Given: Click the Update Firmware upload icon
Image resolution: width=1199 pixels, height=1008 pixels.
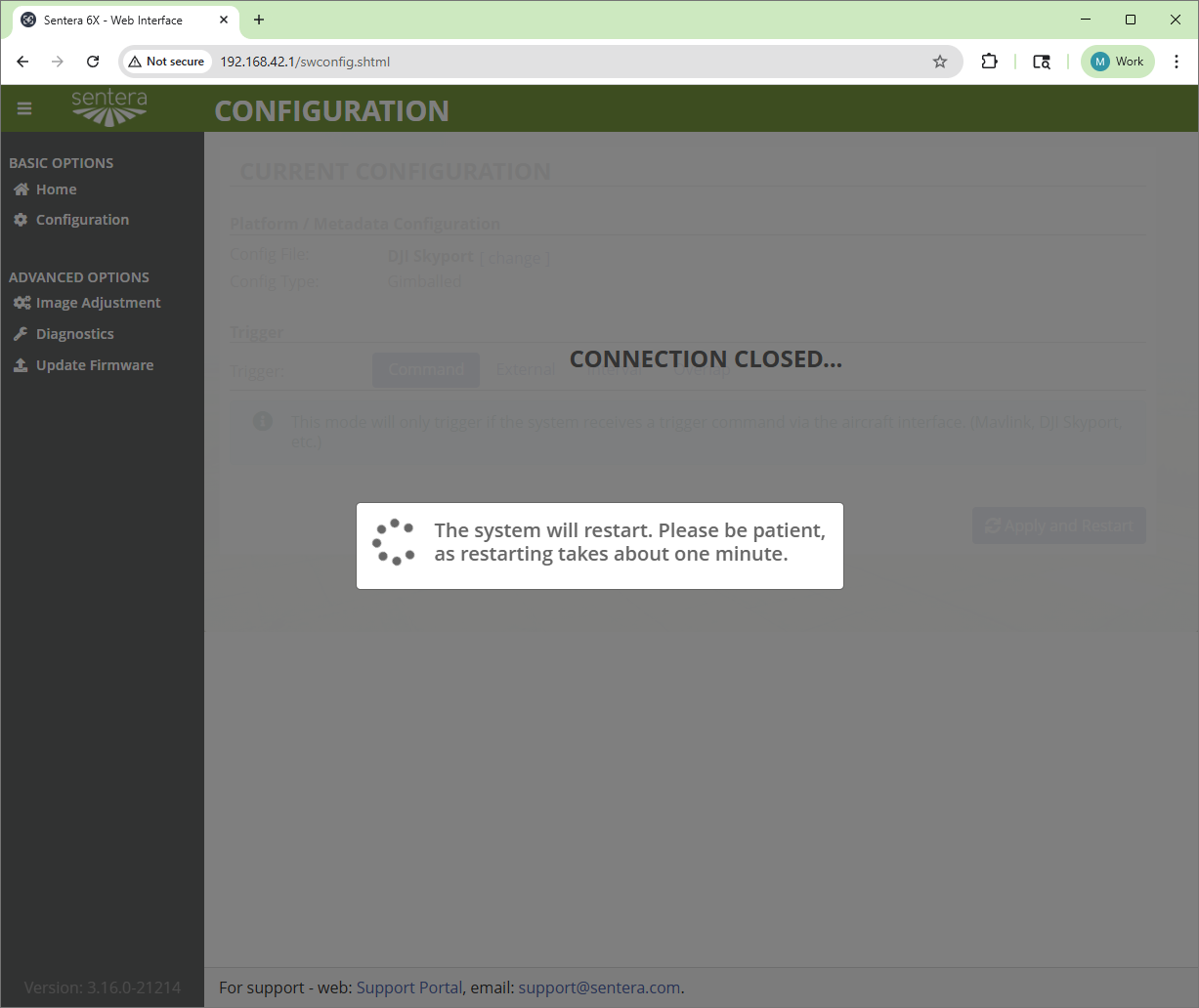Looking at the screenshot, I should point(21,365).
